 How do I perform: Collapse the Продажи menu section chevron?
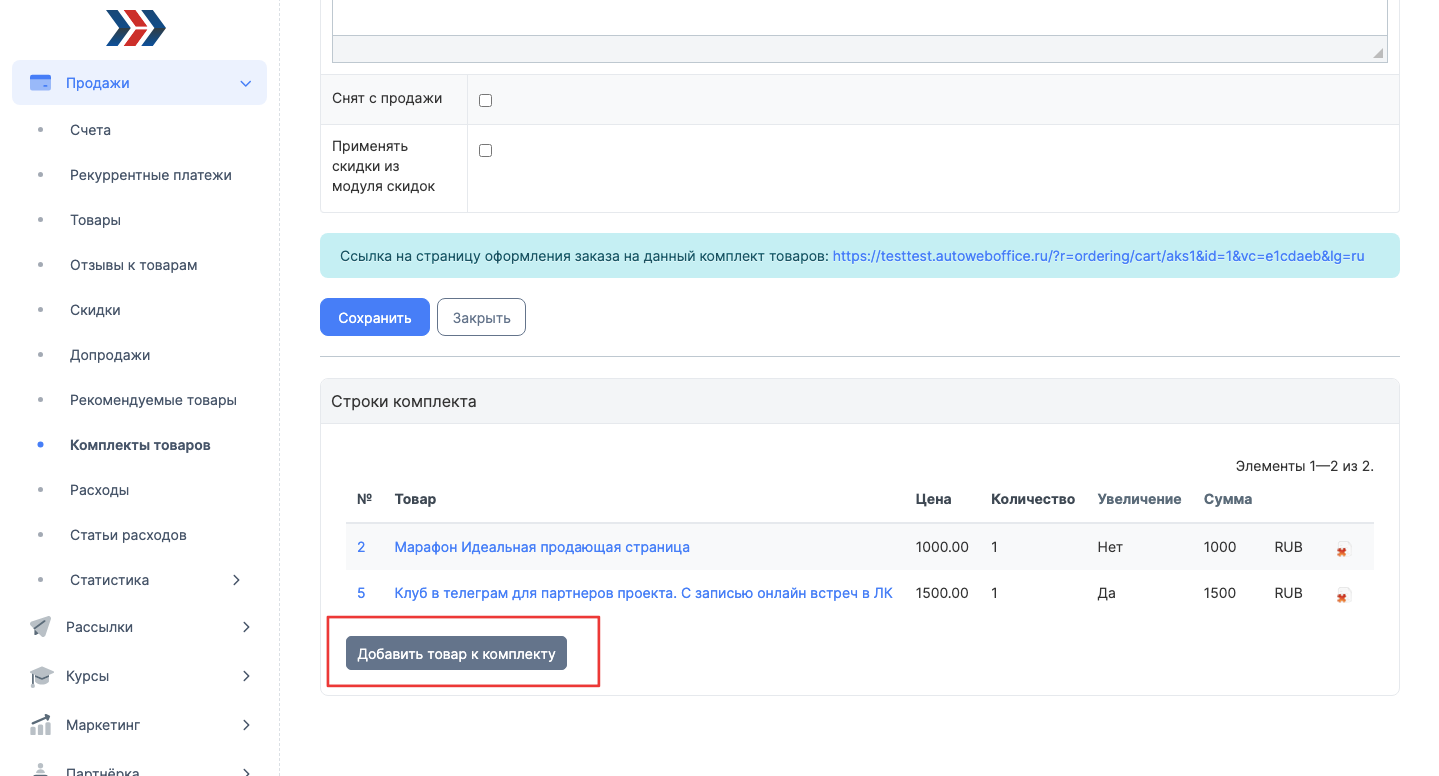point(246,84)
